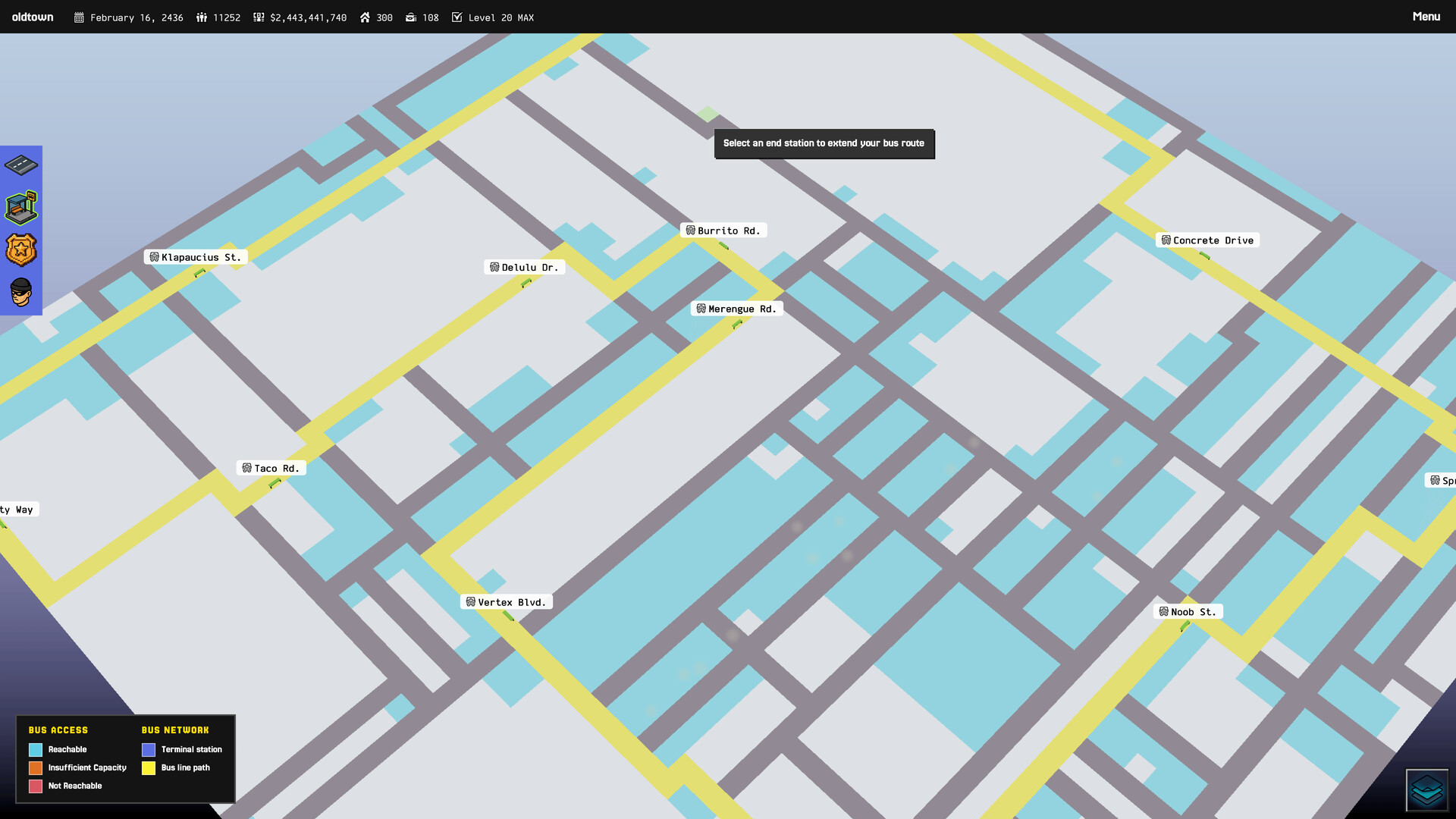Expand the Merengue Rd. station marker
Screen dimensions: 1456x819
(736, 309)
